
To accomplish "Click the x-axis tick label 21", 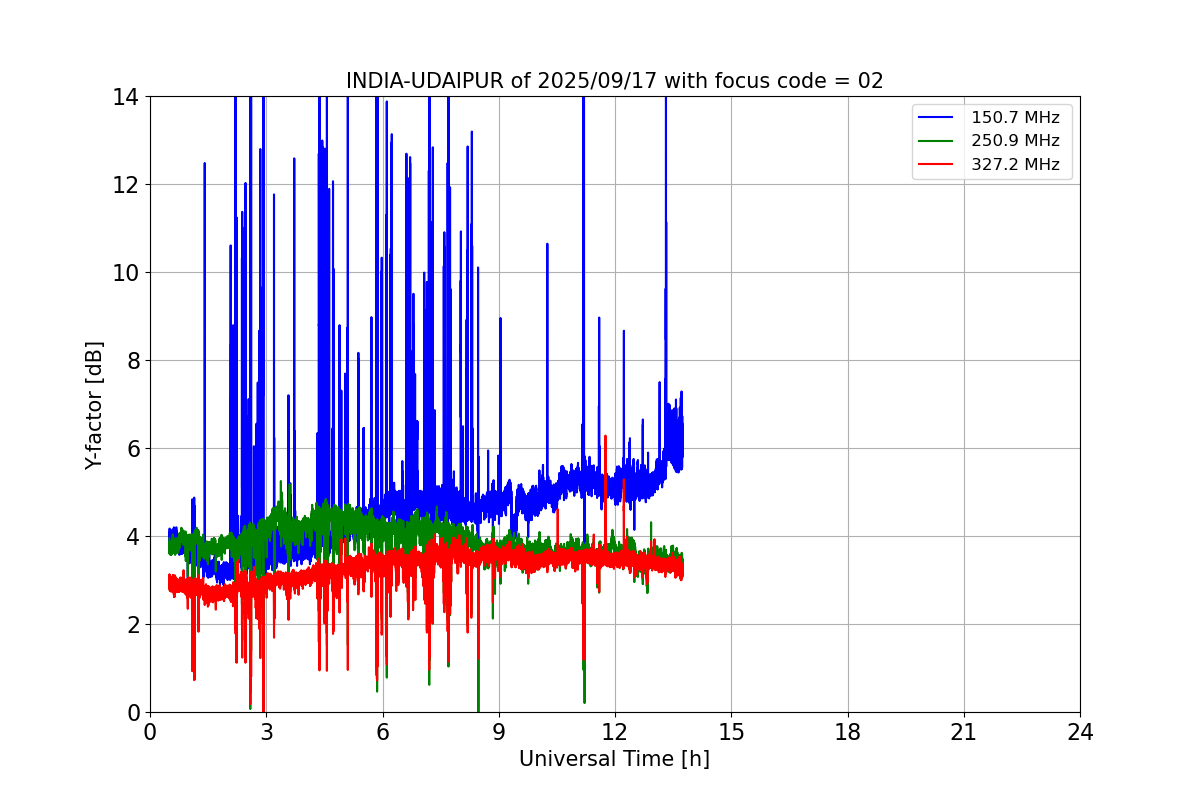I will 964,731.
